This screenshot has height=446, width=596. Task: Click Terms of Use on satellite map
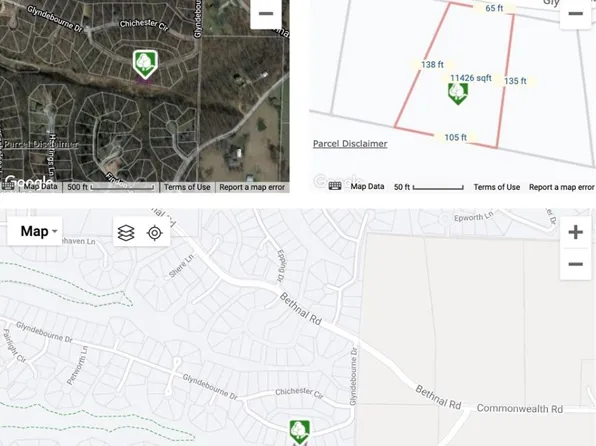coord(187,187)
